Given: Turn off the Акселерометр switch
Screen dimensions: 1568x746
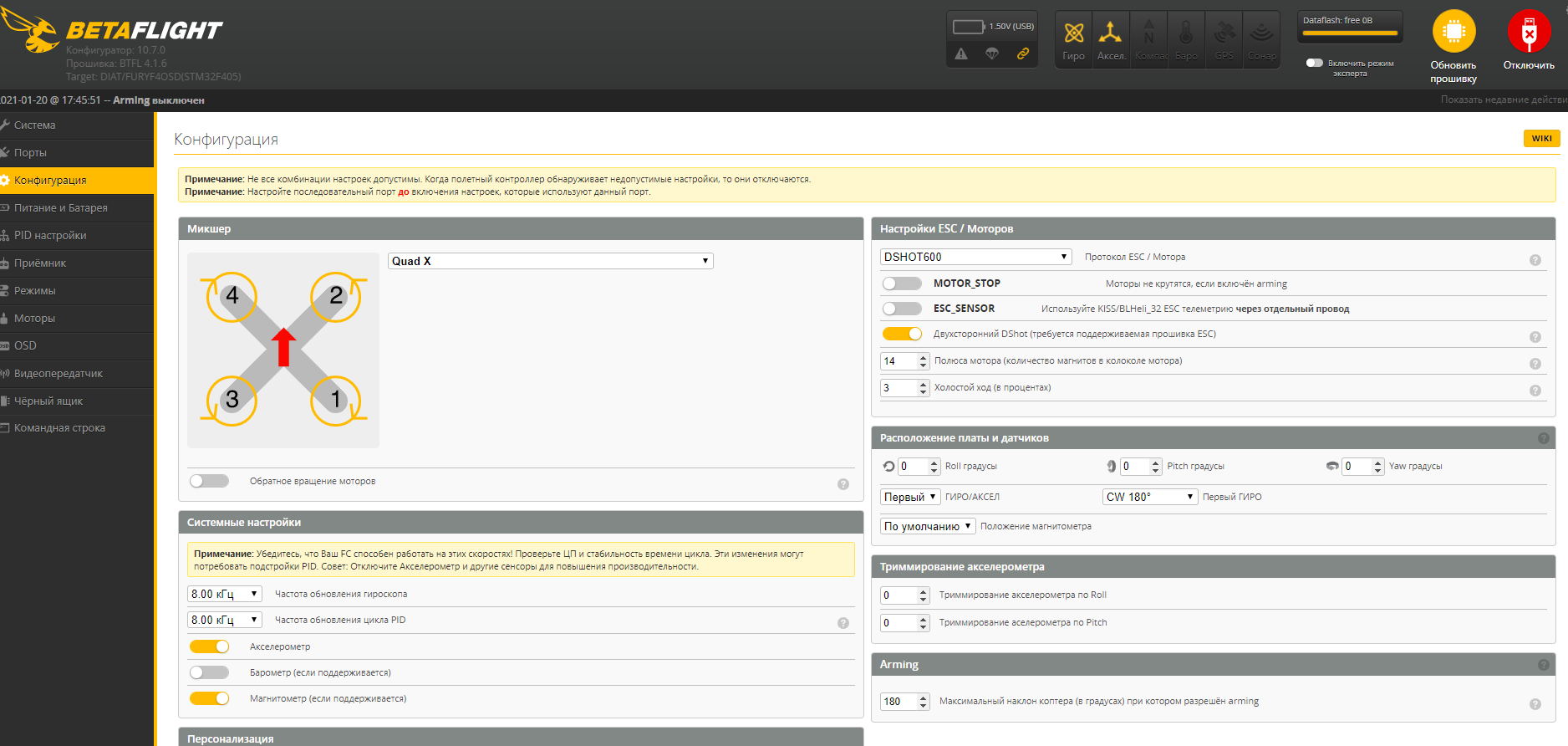Looking at the screenshot, I should tap(209, 646).
